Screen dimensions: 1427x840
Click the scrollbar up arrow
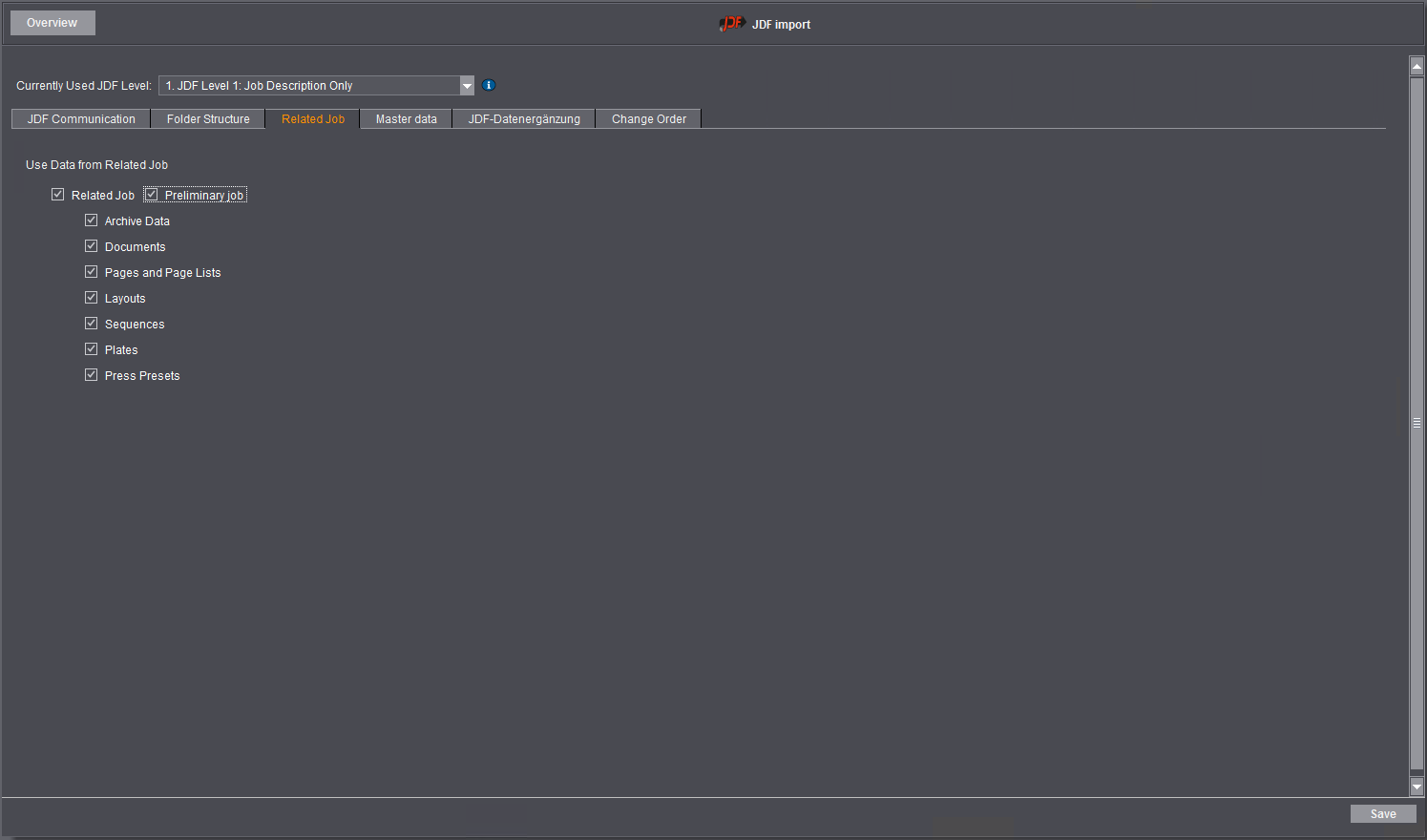coord(1416,63)
